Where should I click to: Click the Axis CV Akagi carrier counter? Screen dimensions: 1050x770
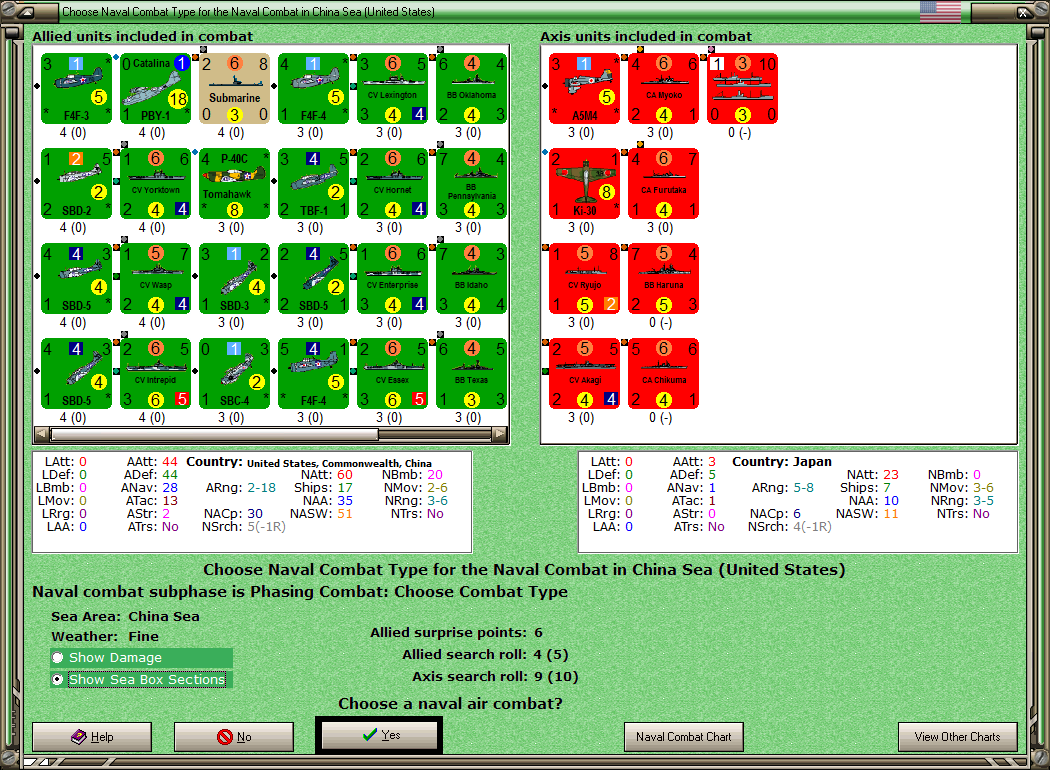pos(585,374)
